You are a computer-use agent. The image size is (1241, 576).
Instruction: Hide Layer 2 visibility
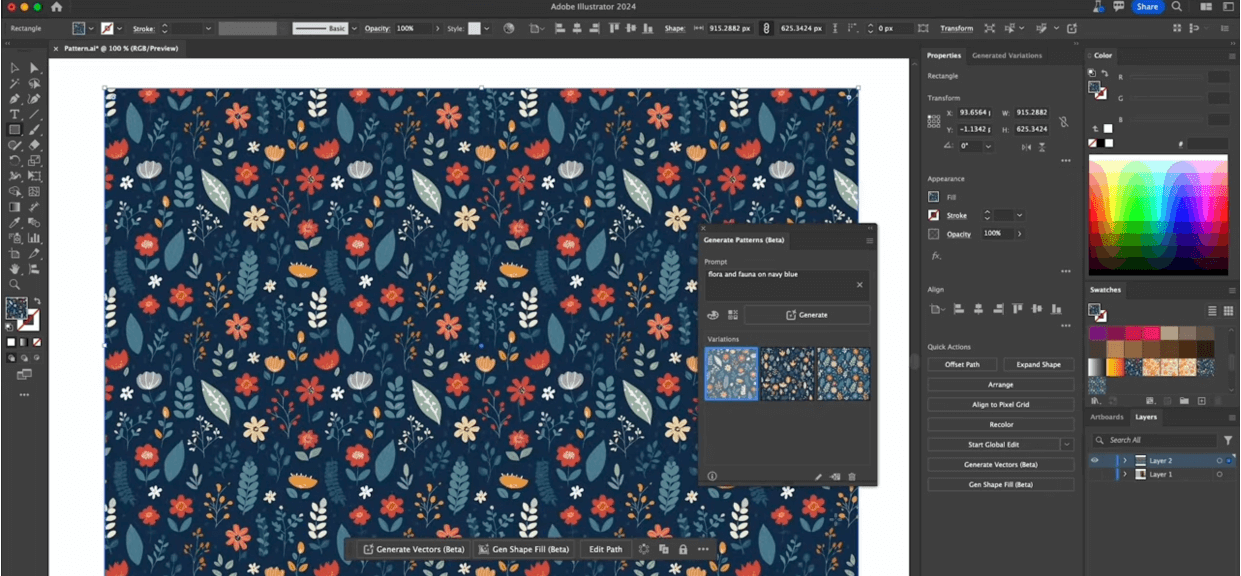[1094, 460]
